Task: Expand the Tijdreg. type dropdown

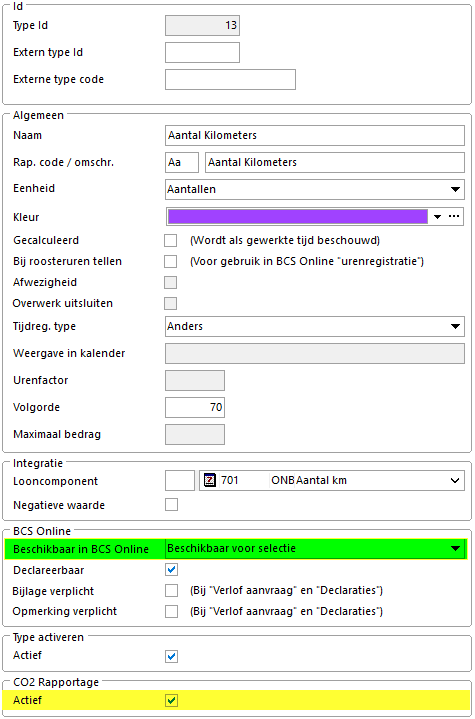Action: click(315, 326)
